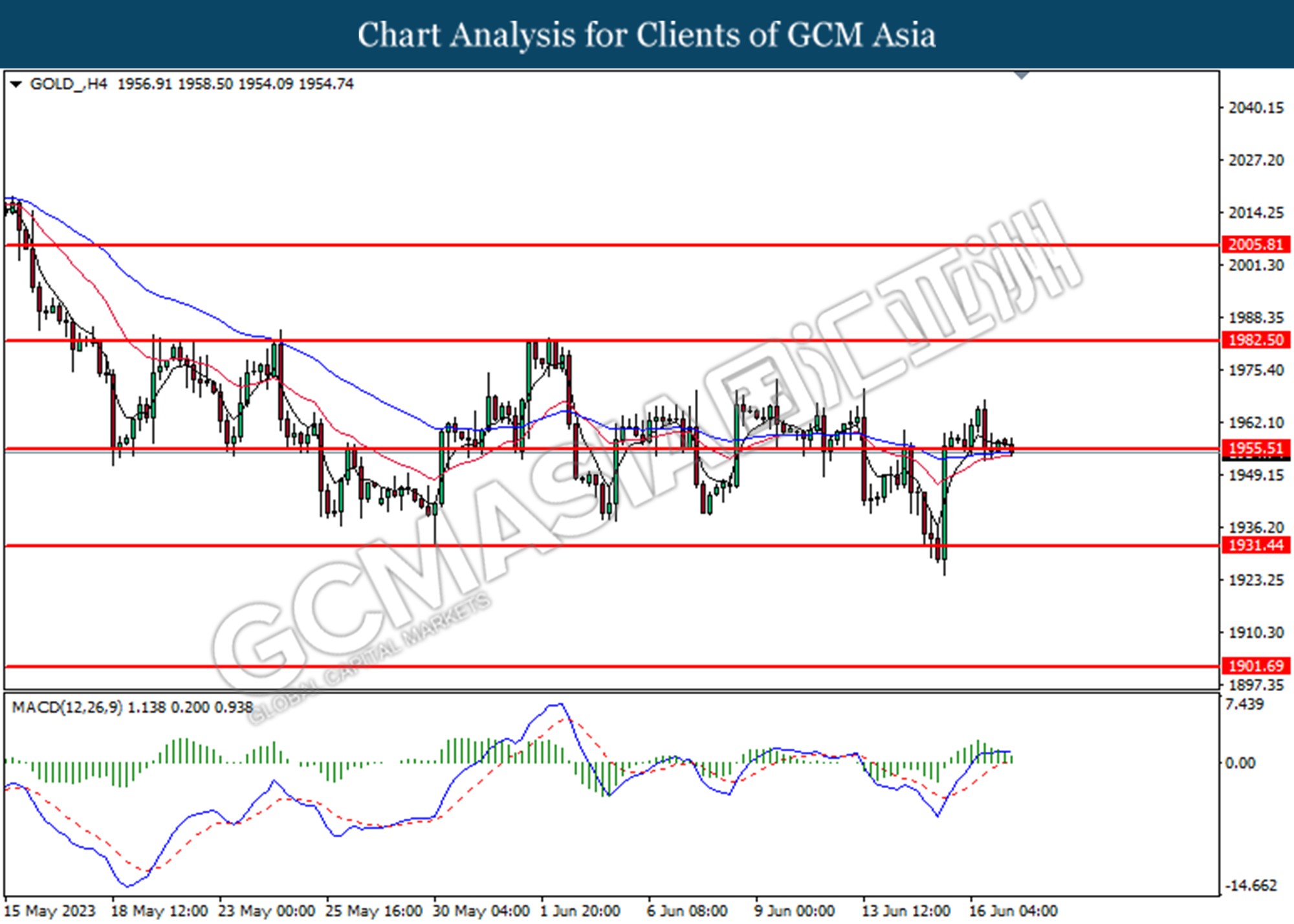The width and height of the screenshot is (1294, 924).
Task: Click the MACD 0.00 scale label
Action: tap(1240, 764)
